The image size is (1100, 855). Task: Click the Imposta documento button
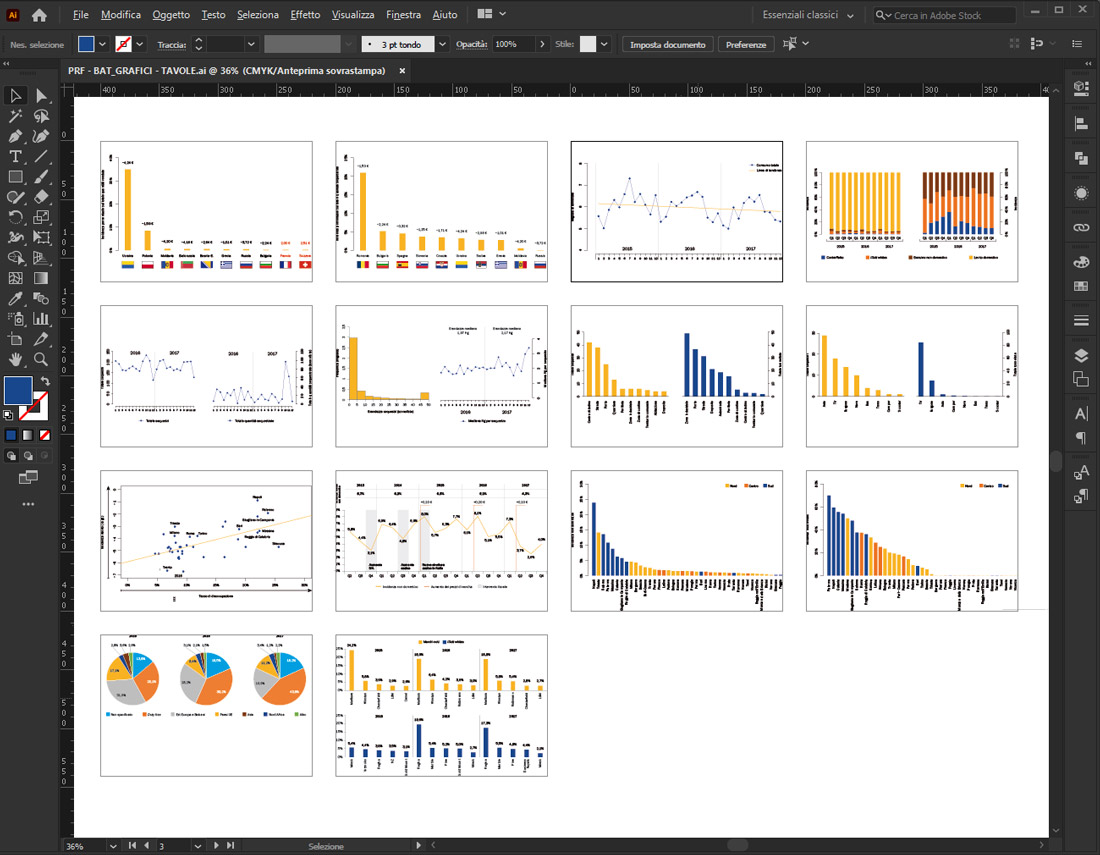(668, 45)
